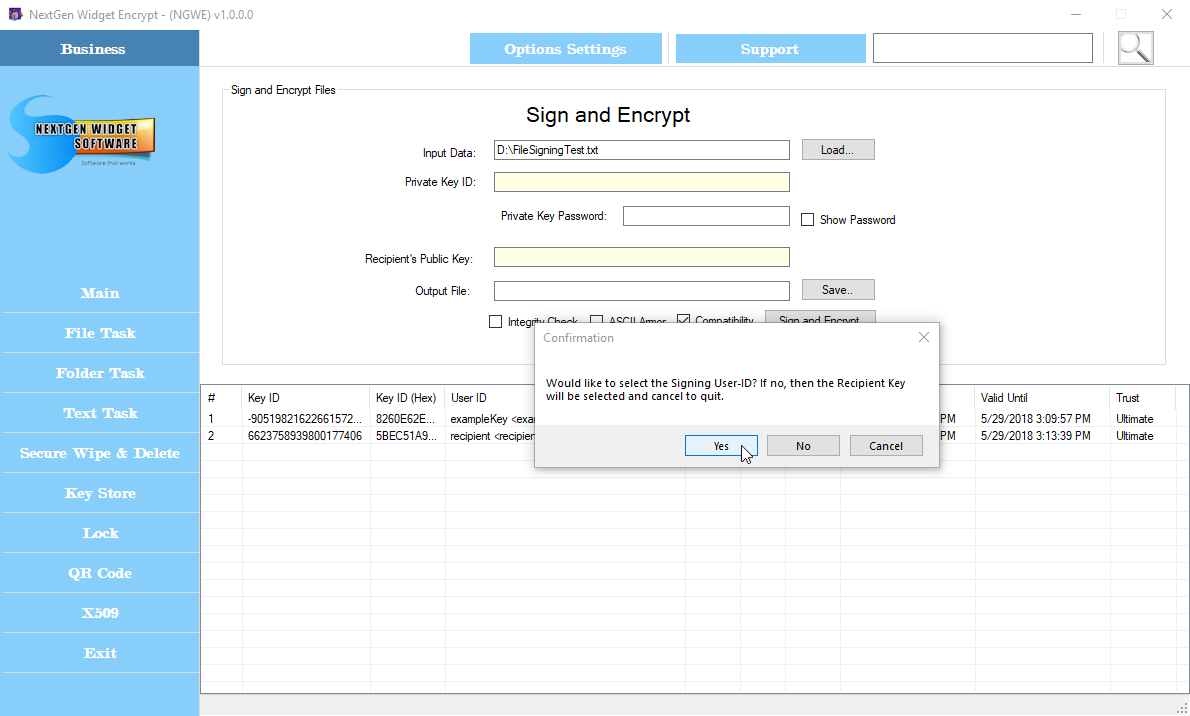Viewport: 1190px width, 716px height.
Task: Click the NextGen Widget Software logo
Action: click(82, 135)
